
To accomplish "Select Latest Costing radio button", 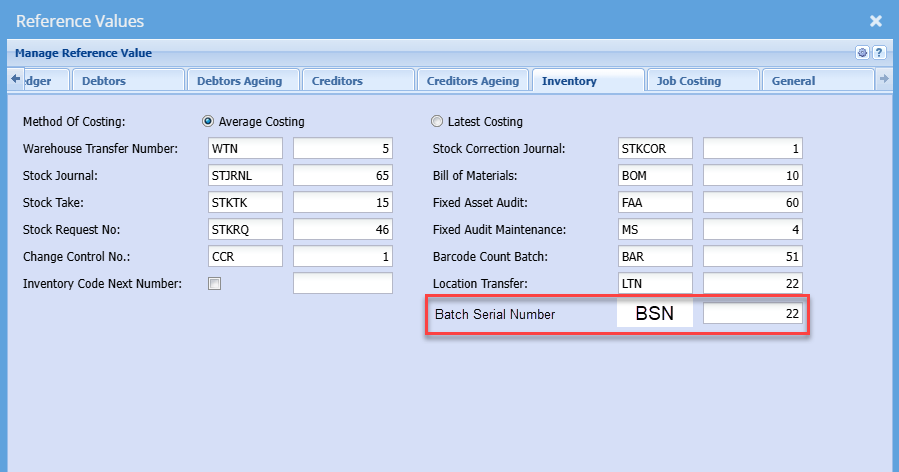I will tap(436, 122).
